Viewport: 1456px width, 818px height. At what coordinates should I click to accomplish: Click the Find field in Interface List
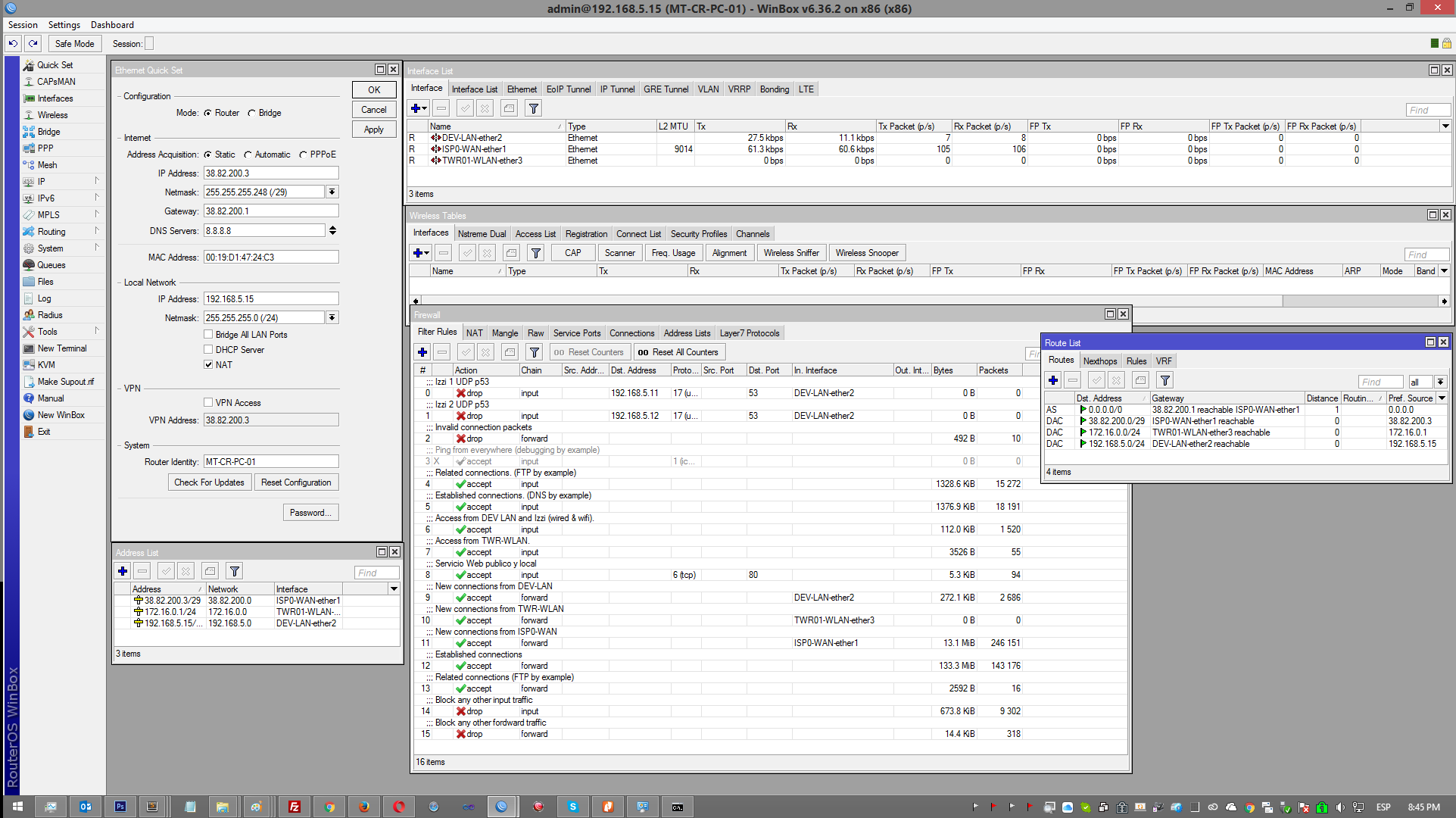coord(1427,109)
